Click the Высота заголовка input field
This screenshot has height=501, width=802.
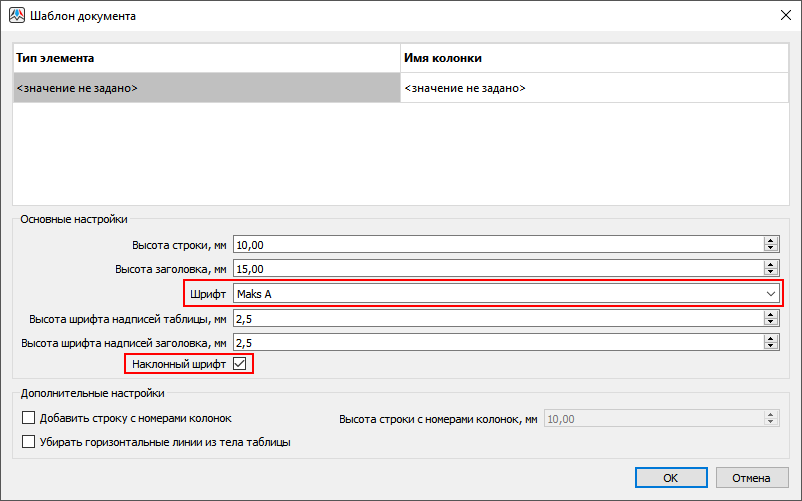(495, 268)
